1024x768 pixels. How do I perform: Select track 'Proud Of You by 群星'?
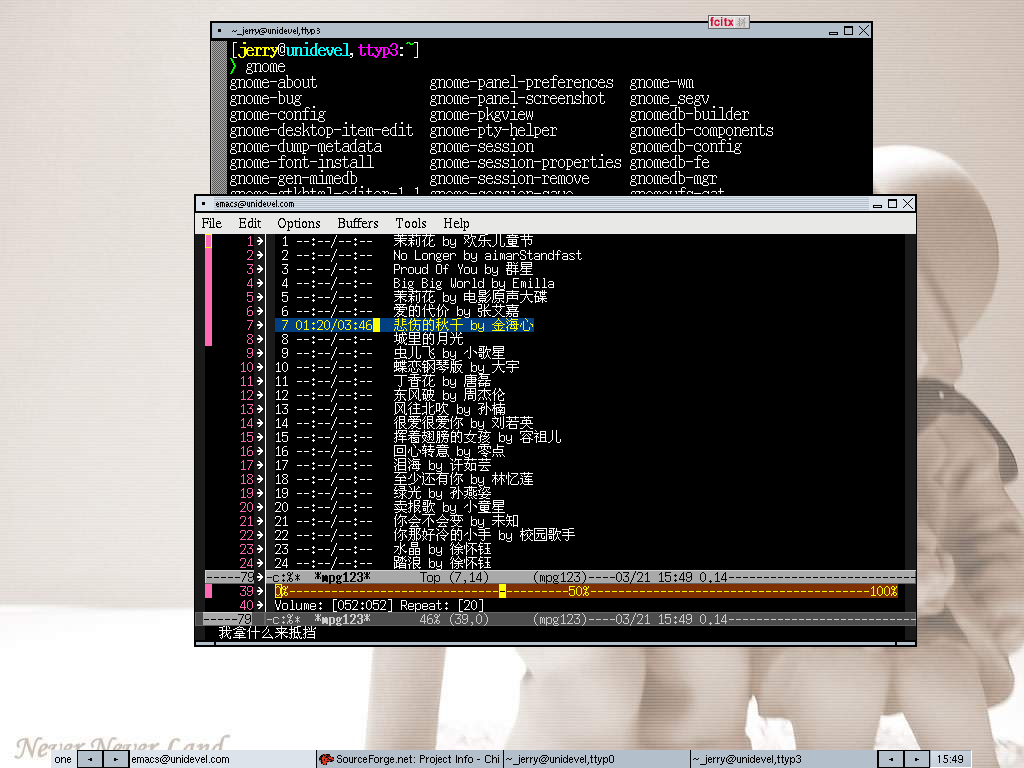tap(463, 269)
